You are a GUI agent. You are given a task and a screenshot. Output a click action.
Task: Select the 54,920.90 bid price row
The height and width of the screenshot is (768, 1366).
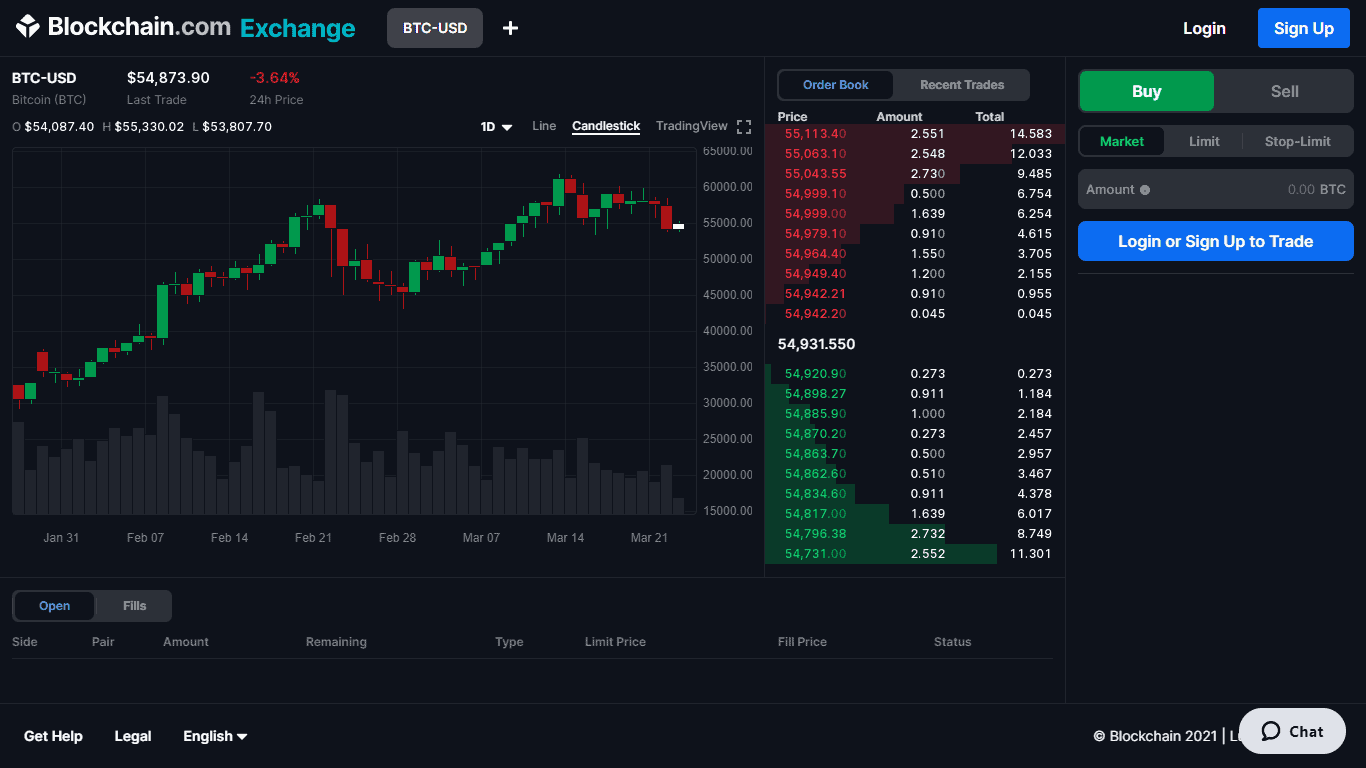880,373
